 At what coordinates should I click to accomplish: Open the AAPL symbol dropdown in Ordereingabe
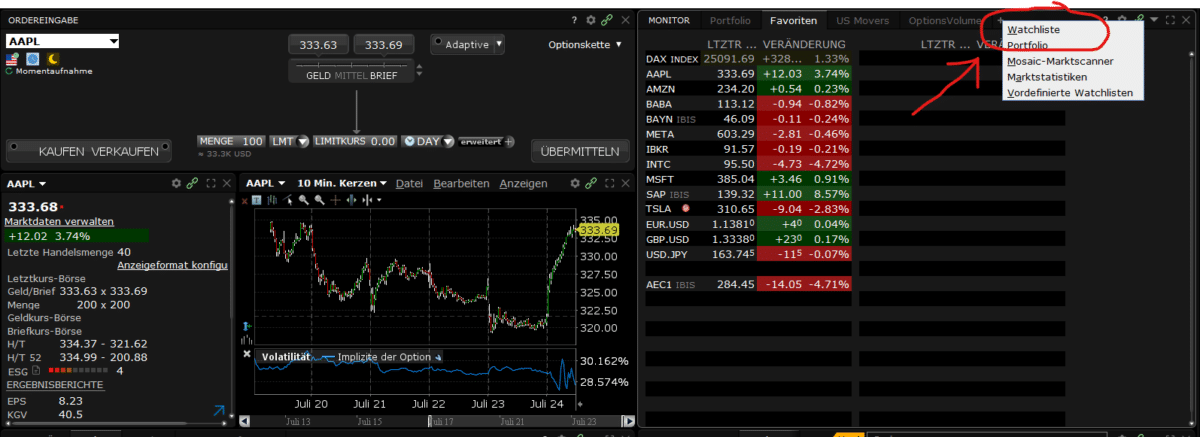[x=113, y=42]
